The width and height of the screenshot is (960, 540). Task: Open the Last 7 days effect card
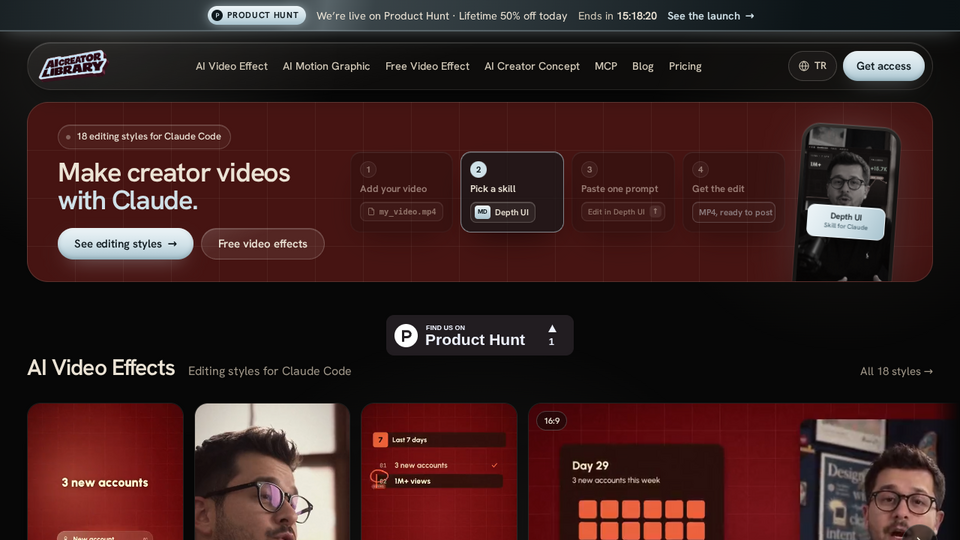tap(439, 471)
